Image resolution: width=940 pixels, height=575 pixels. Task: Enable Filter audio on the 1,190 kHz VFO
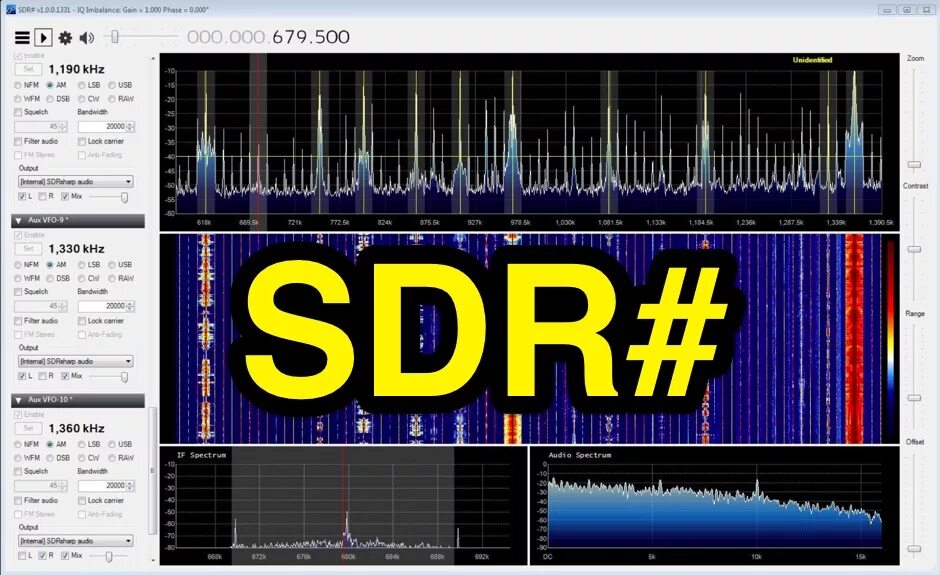pyautogui.click(x=18, y=142)
